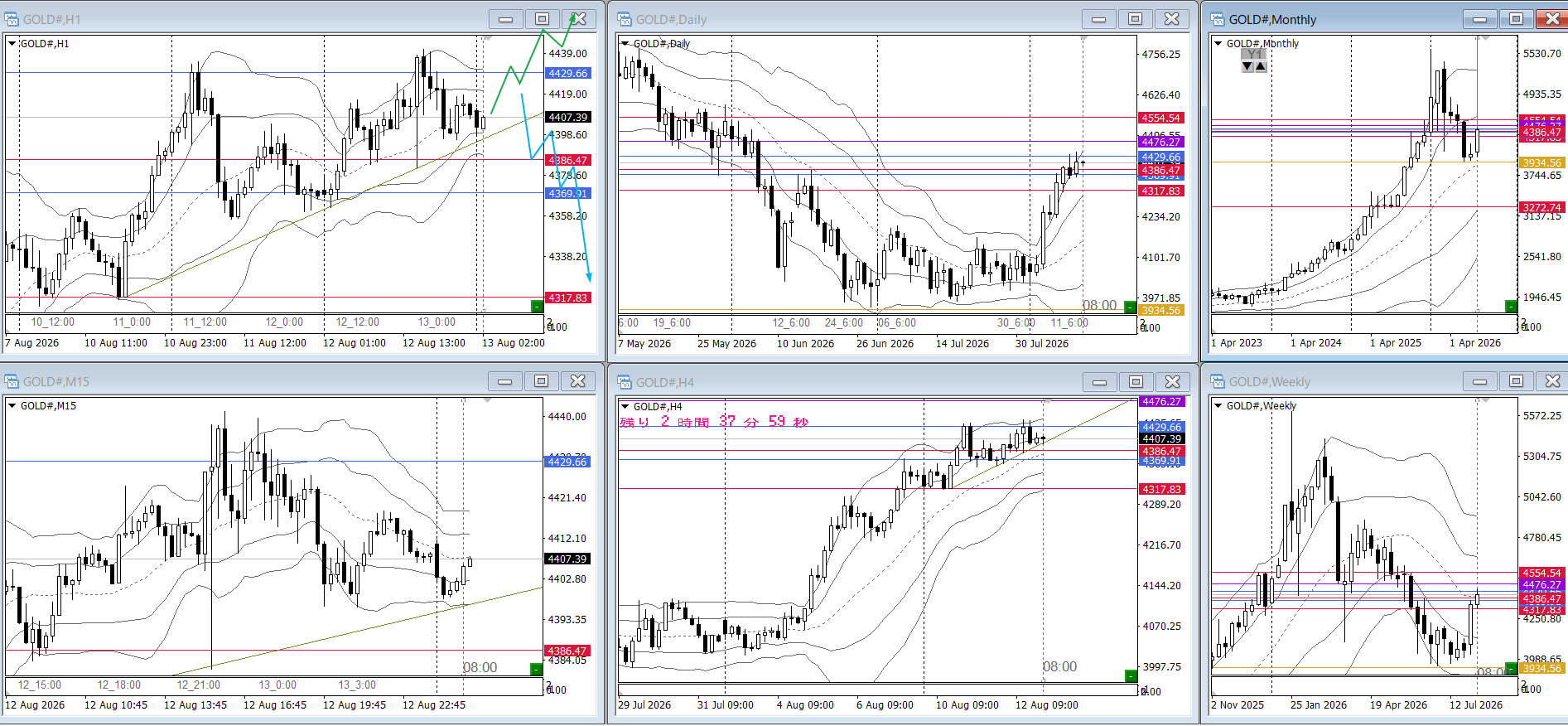Click the GOLD#,Daily window title icon
Image resolution: width=1568 pixels, height=726 pixels.
pos(625,19)
